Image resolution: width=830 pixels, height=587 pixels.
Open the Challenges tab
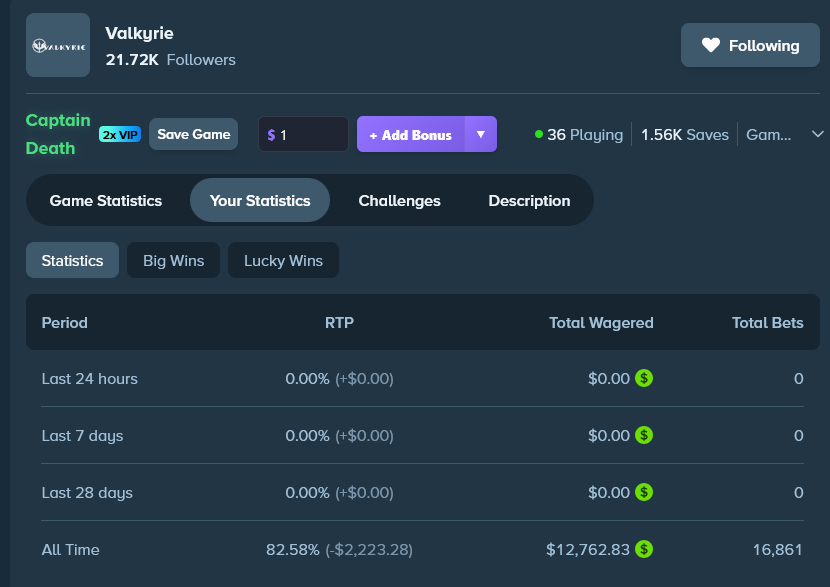point(399,201)
